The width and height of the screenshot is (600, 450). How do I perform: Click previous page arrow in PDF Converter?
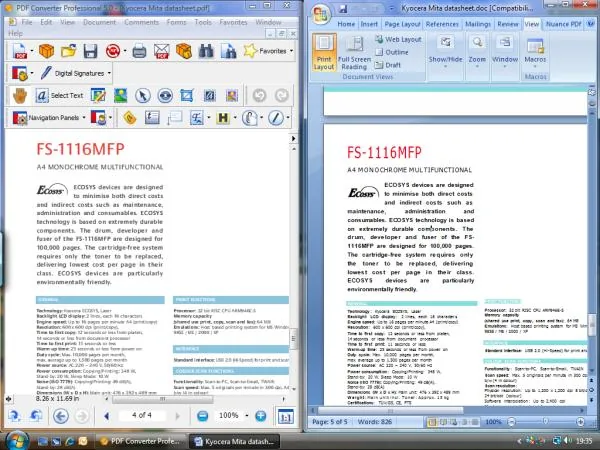(x=107, y=416)
